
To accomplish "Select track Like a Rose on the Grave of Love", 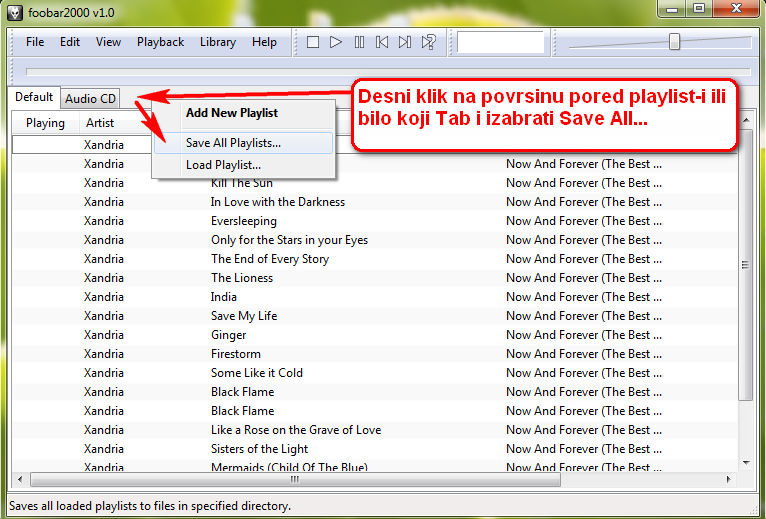I will (296, 430).
